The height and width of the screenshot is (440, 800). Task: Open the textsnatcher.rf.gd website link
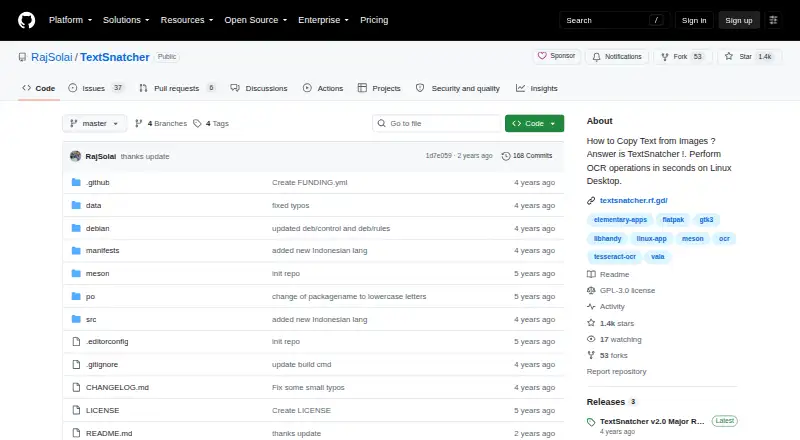(634, 201)
